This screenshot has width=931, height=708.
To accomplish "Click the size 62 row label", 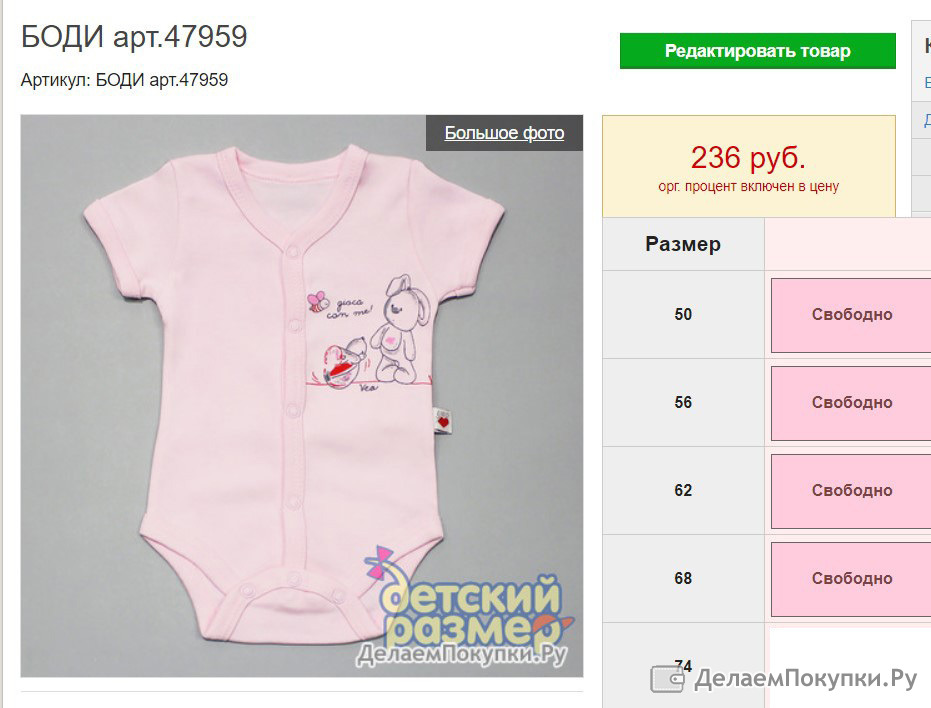I will 683,491.
